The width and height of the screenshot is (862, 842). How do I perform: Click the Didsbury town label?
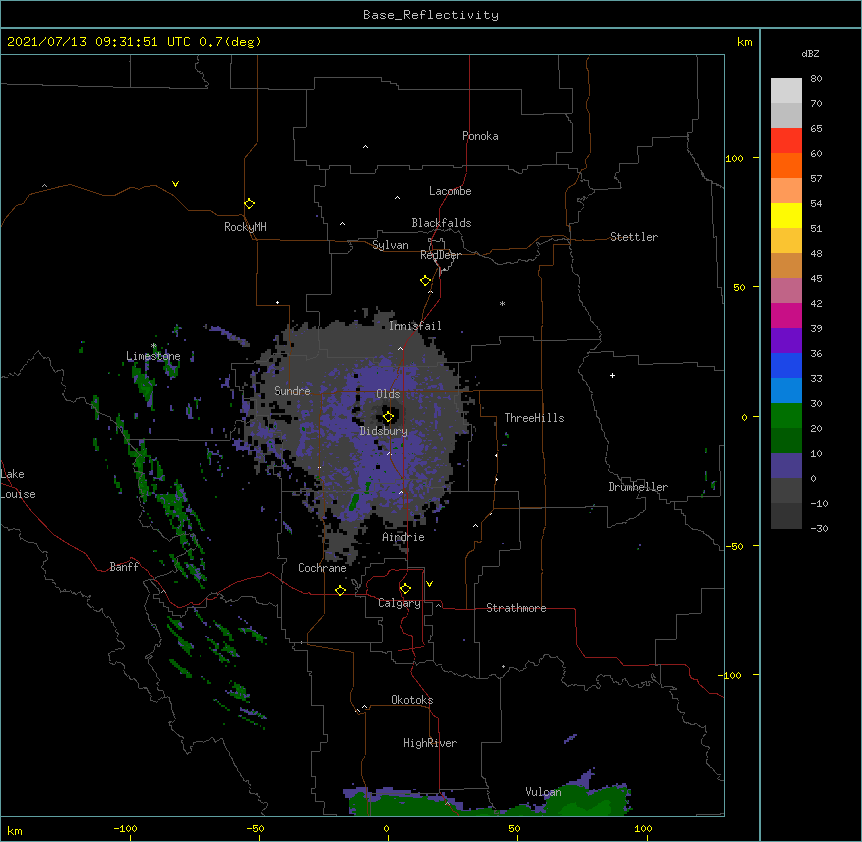coord(383,431)
